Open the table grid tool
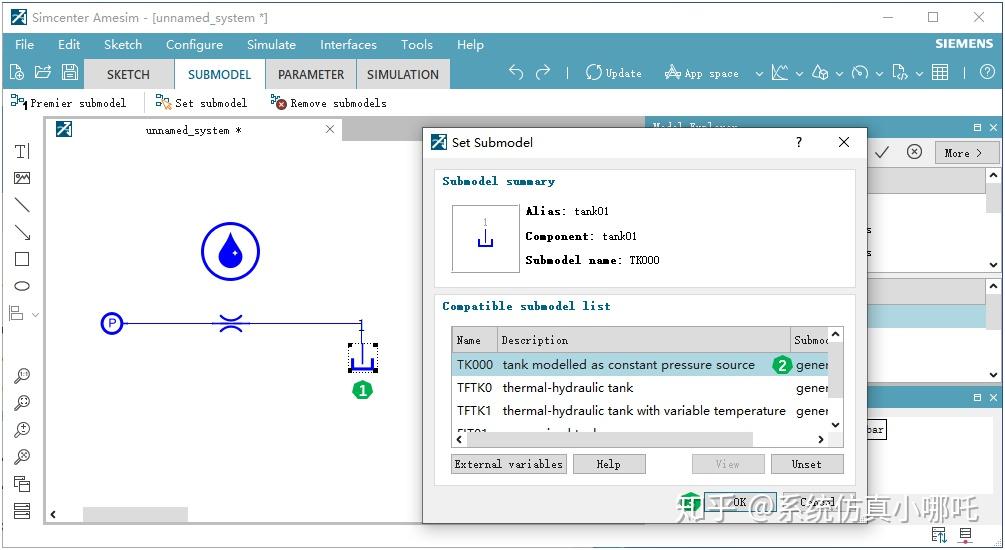Viewport: 1005px width, 550px height. 940,73
